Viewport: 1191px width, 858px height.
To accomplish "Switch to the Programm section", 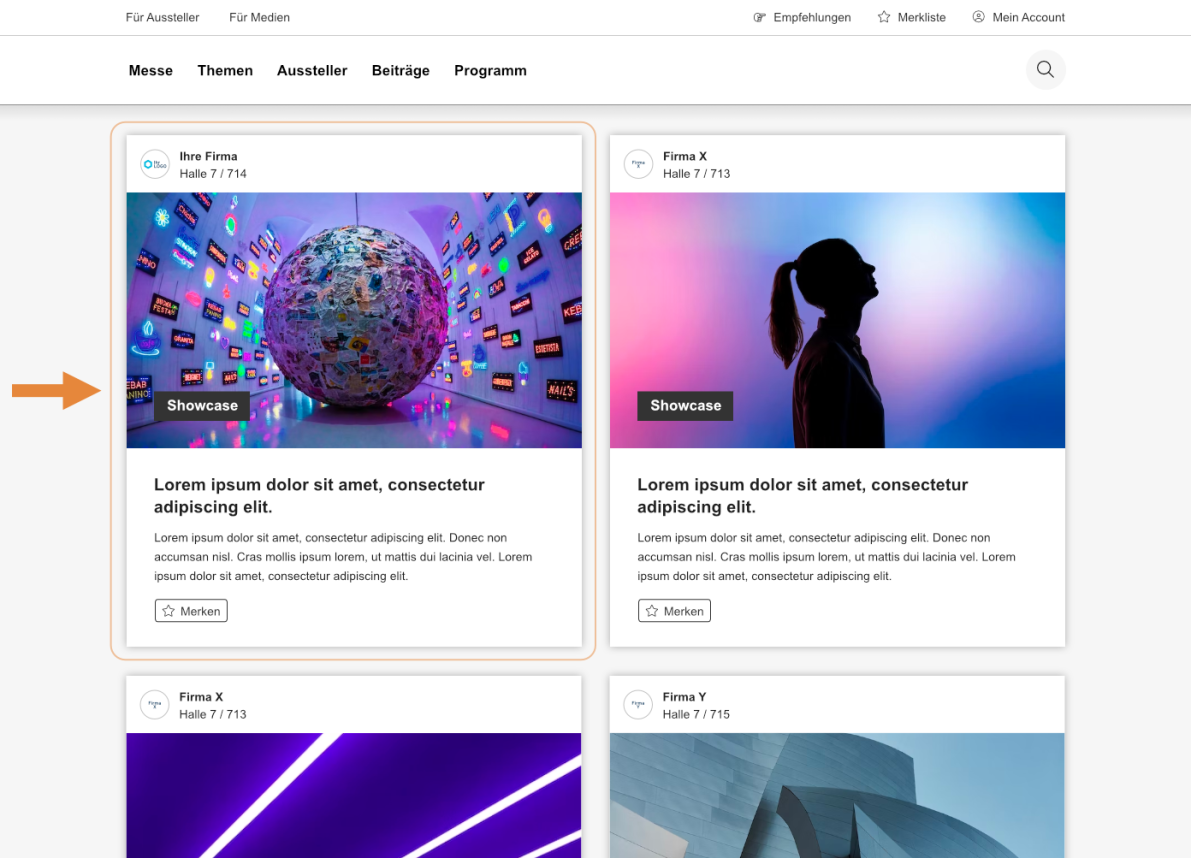I will (490, 70).
